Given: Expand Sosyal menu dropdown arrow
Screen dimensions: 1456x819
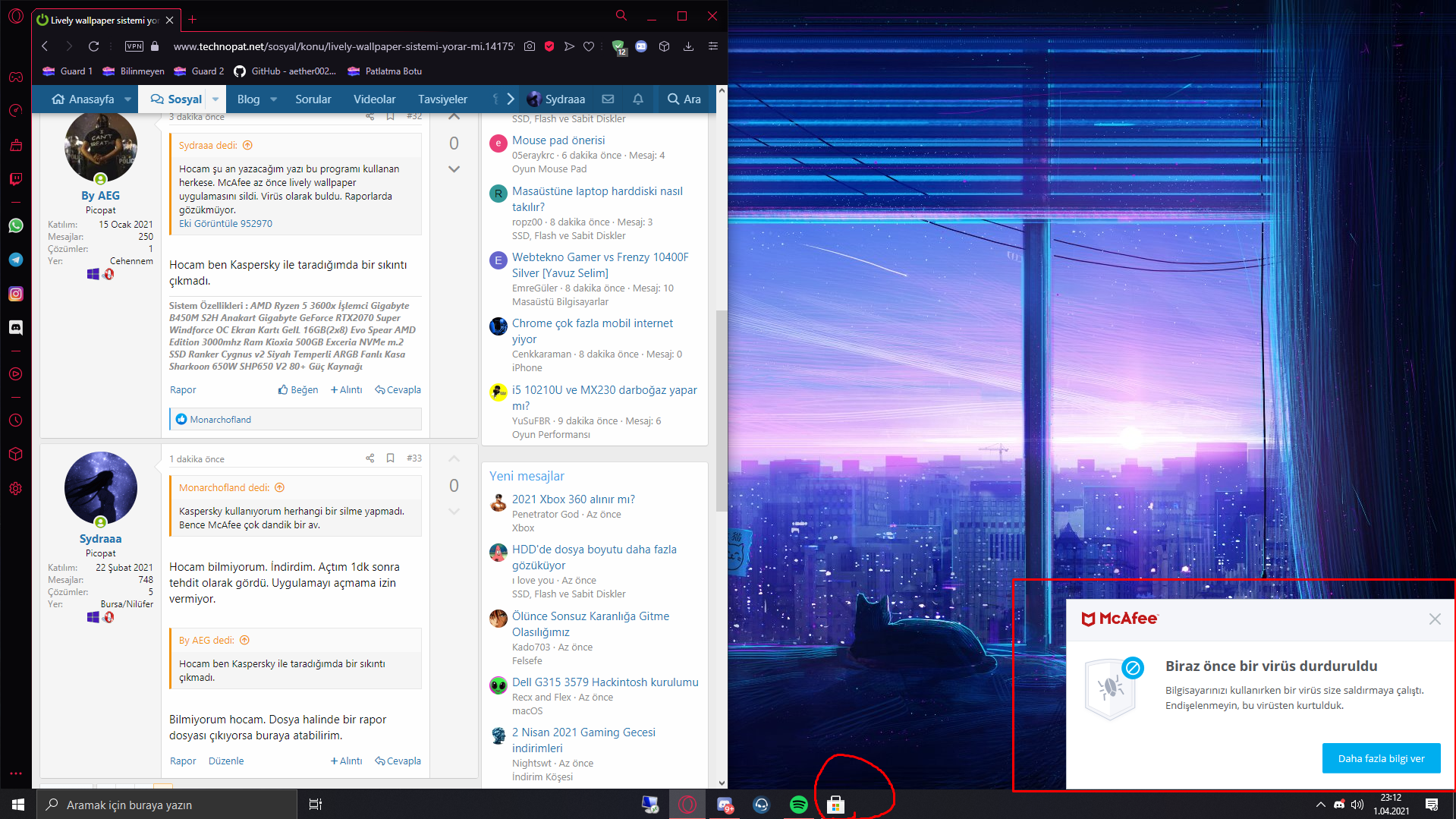Looking at the screenshot, I should (x=215, y=99).
